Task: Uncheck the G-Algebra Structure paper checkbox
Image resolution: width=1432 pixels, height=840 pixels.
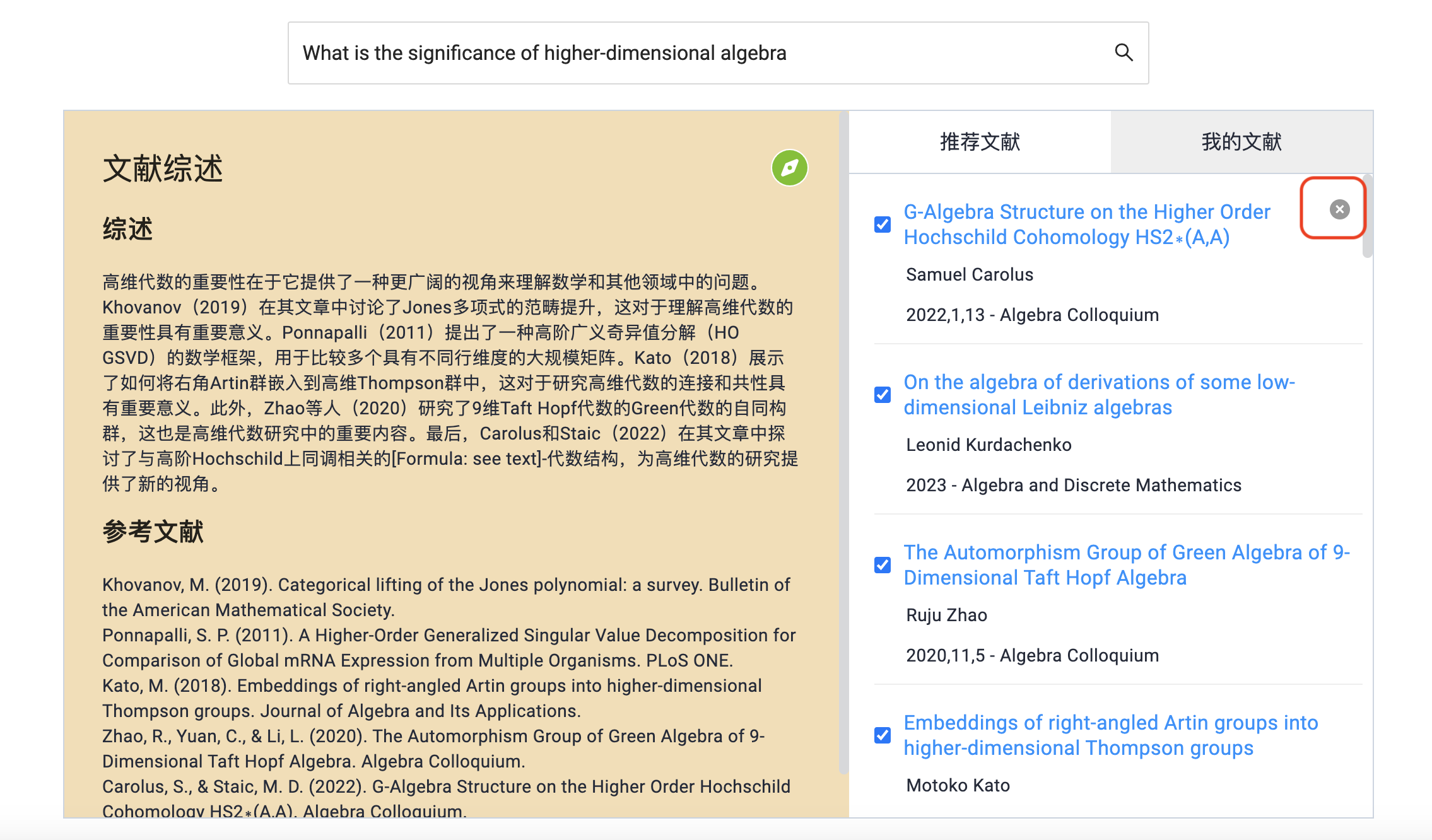Action: click(883, 225)
